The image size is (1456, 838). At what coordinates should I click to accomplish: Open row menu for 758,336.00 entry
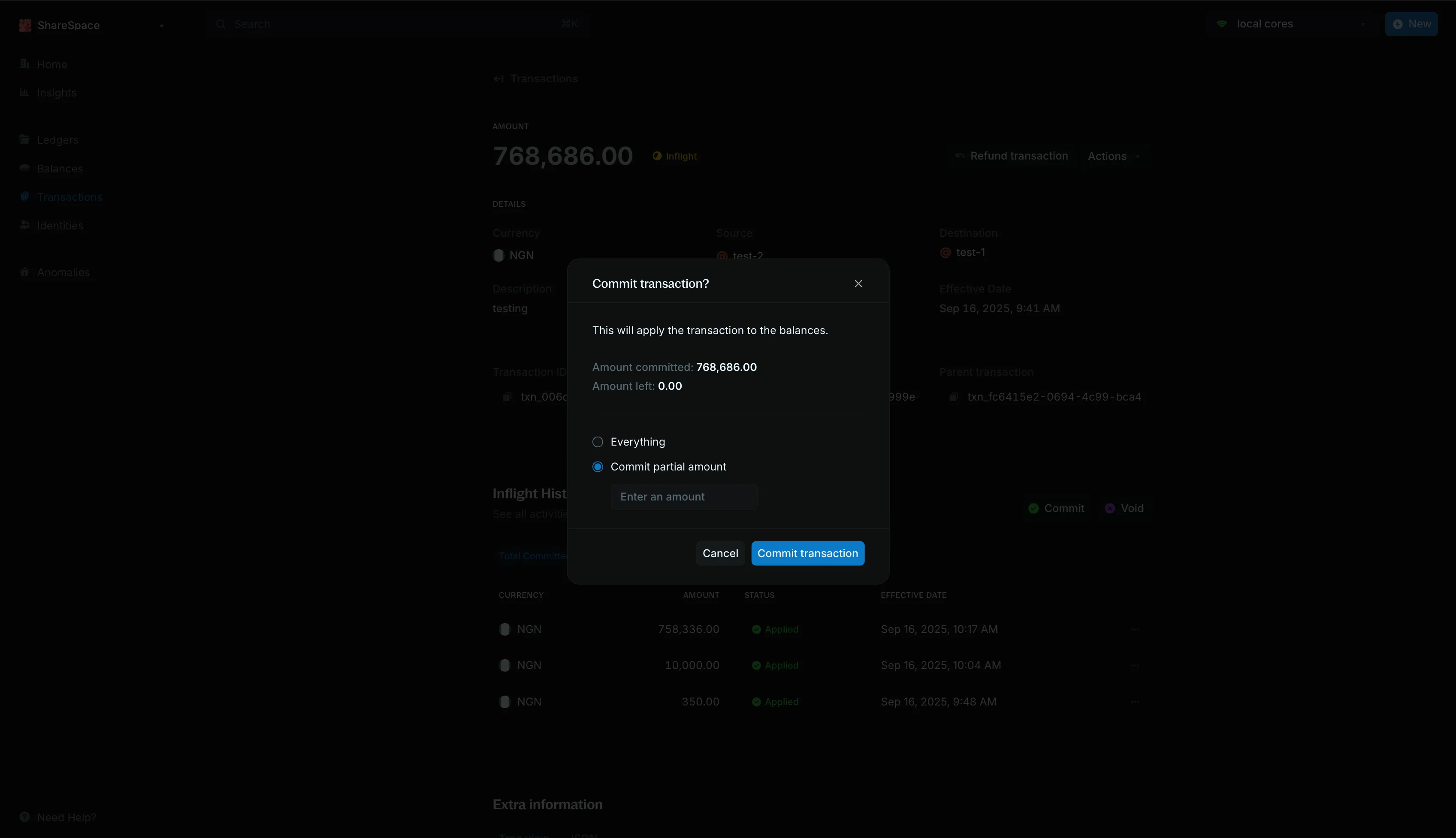pos(1134,629)
